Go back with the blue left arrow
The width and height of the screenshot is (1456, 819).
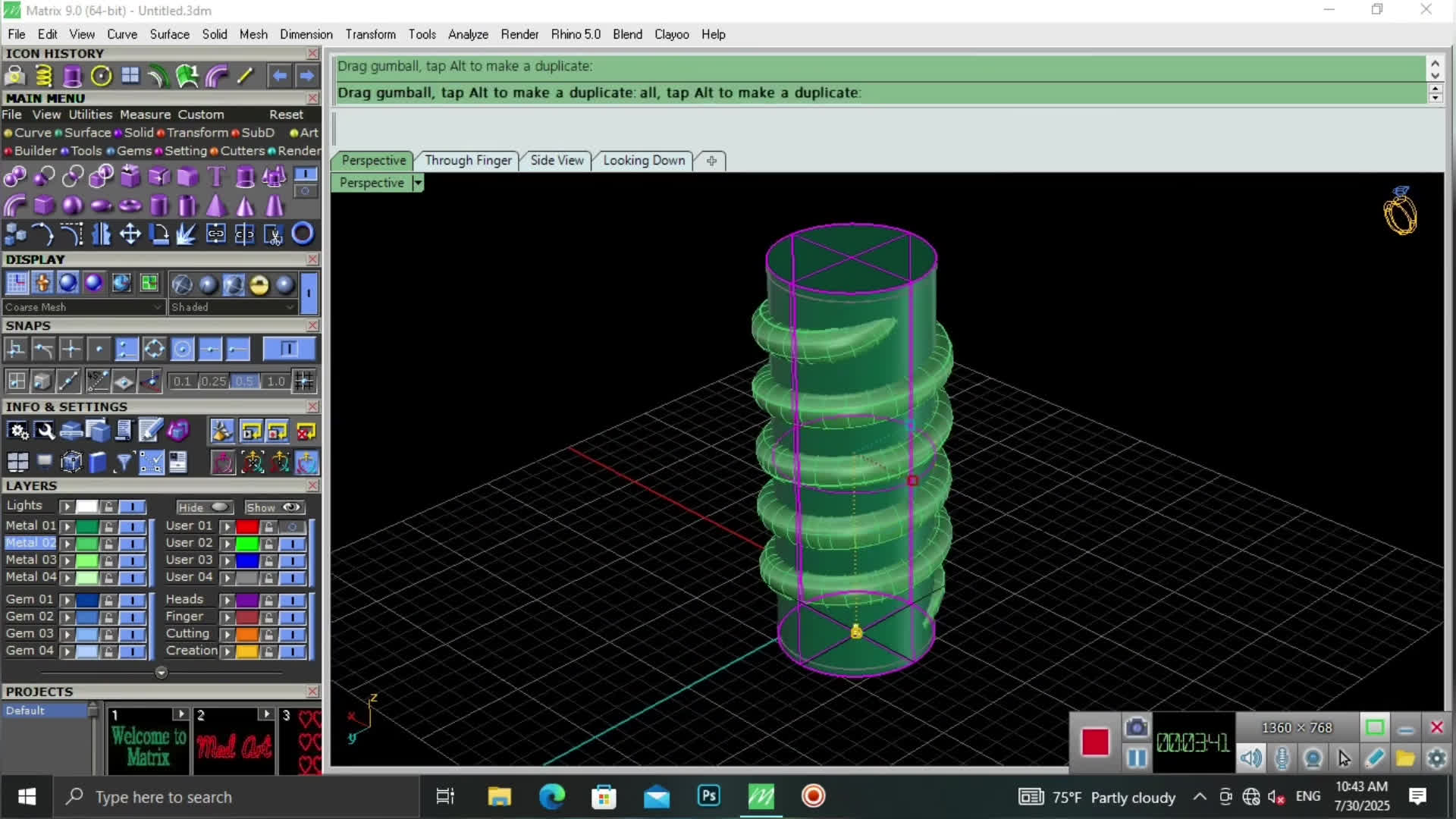coord(280,76)
